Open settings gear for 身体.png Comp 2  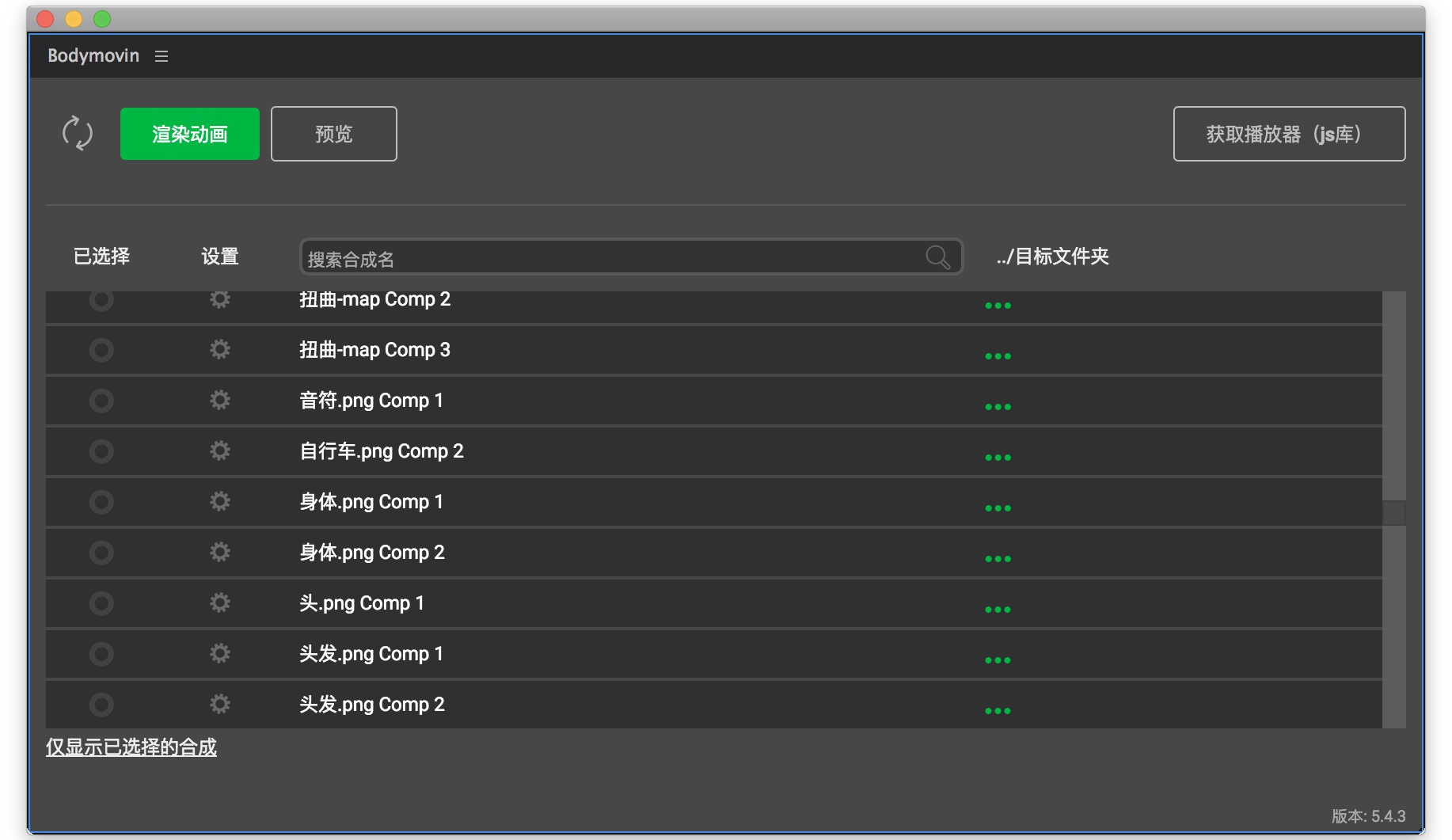(x=220, y=552)
